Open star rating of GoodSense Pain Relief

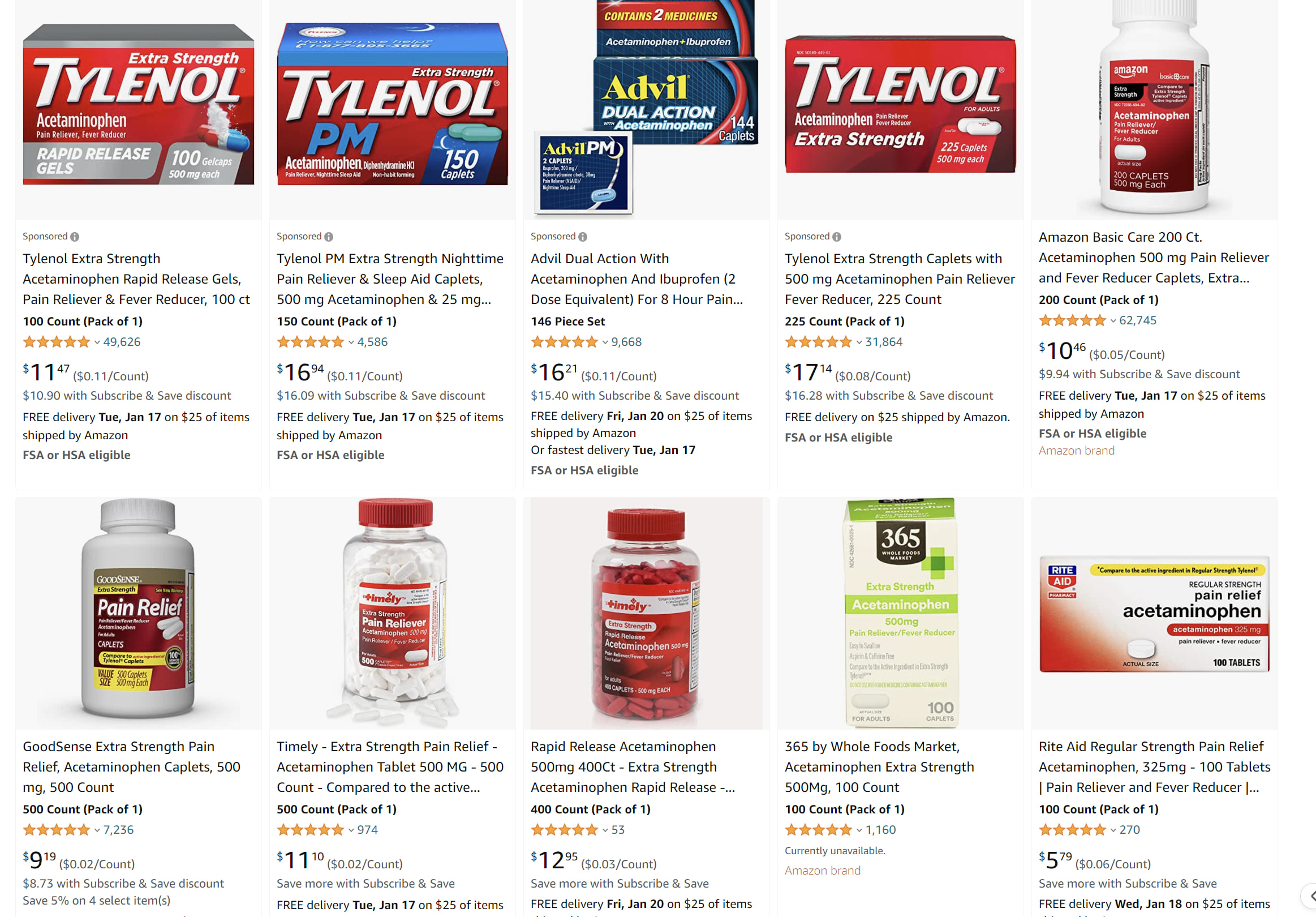(x=56, y=830)
